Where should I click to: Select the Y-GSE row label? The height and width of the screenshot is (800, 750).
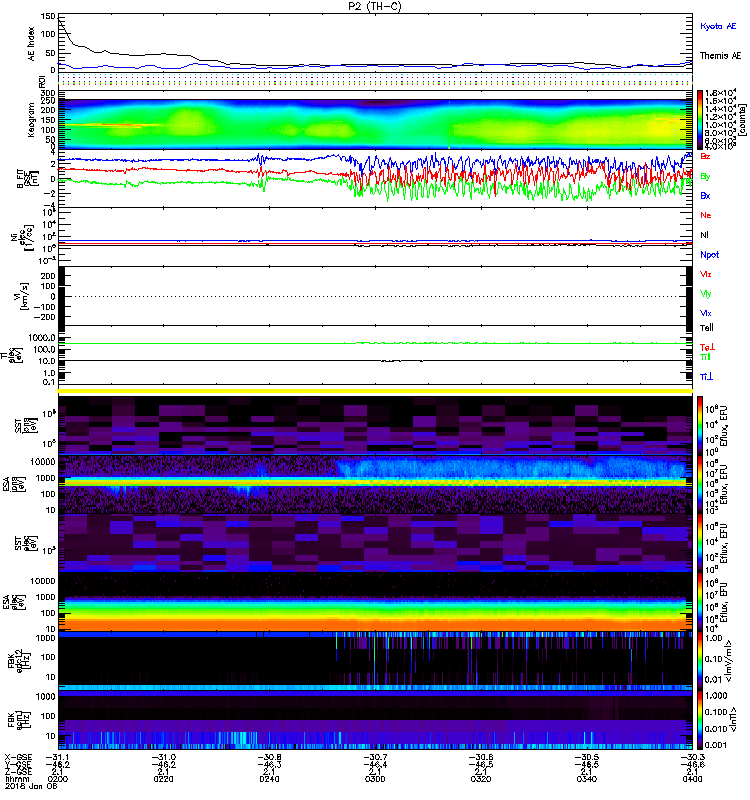pos(18,764)
